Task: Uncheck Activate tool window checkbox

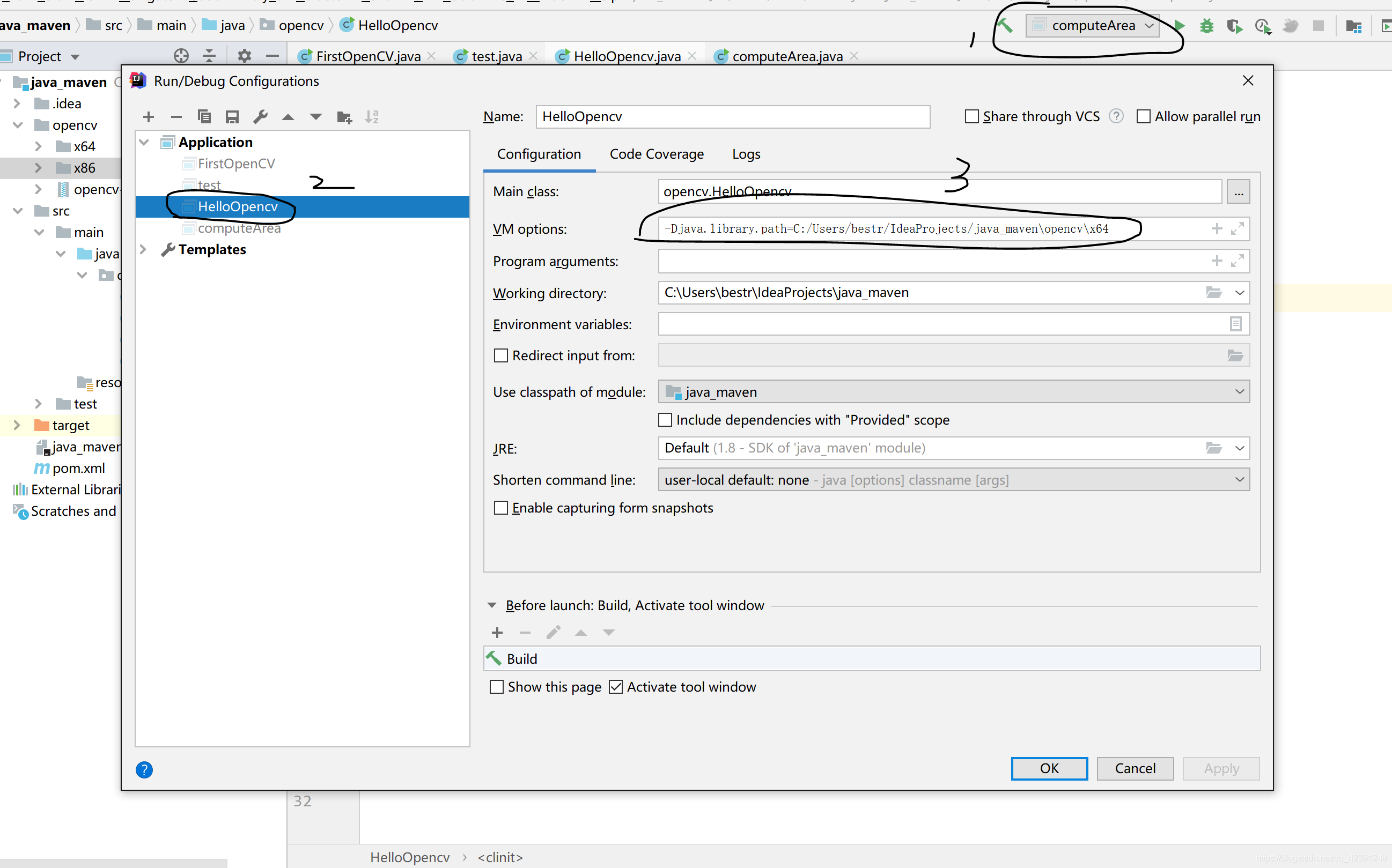Action: (x=616, y=687)
